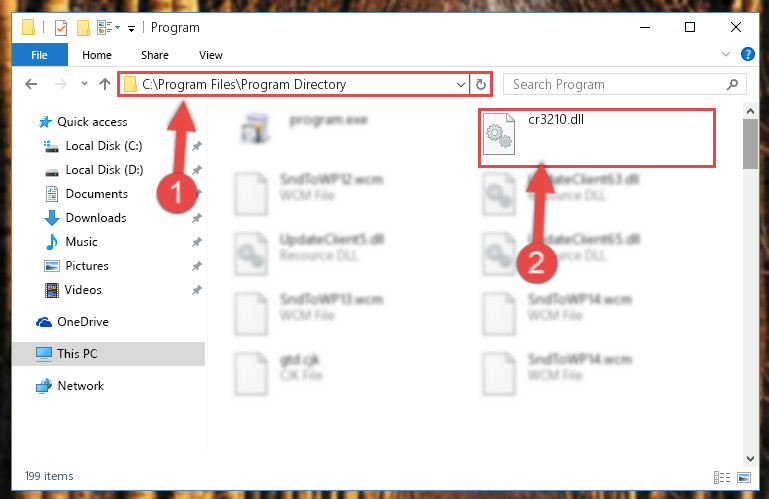Navigate up one folder level arrow
Image resolution: width=769 pixels, height=499 pixels.
click(x=104, y=84)
